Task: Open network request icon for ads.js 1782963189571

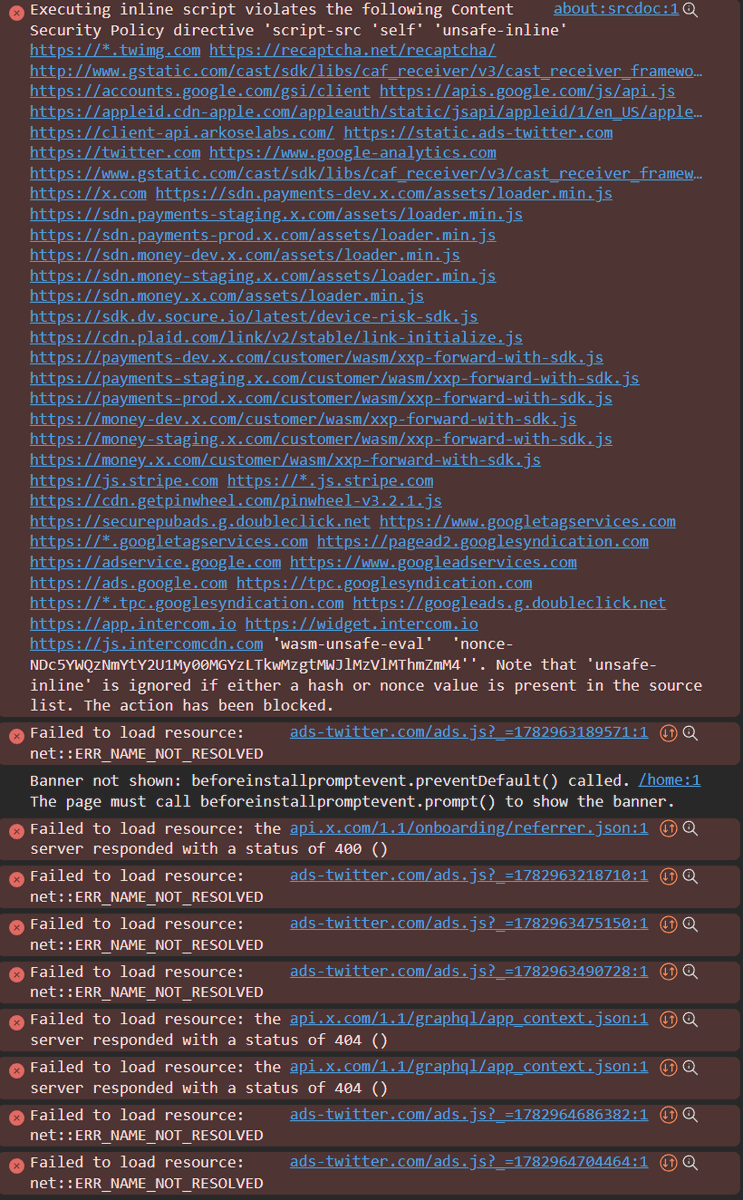Action: click(x=669, y=733)
